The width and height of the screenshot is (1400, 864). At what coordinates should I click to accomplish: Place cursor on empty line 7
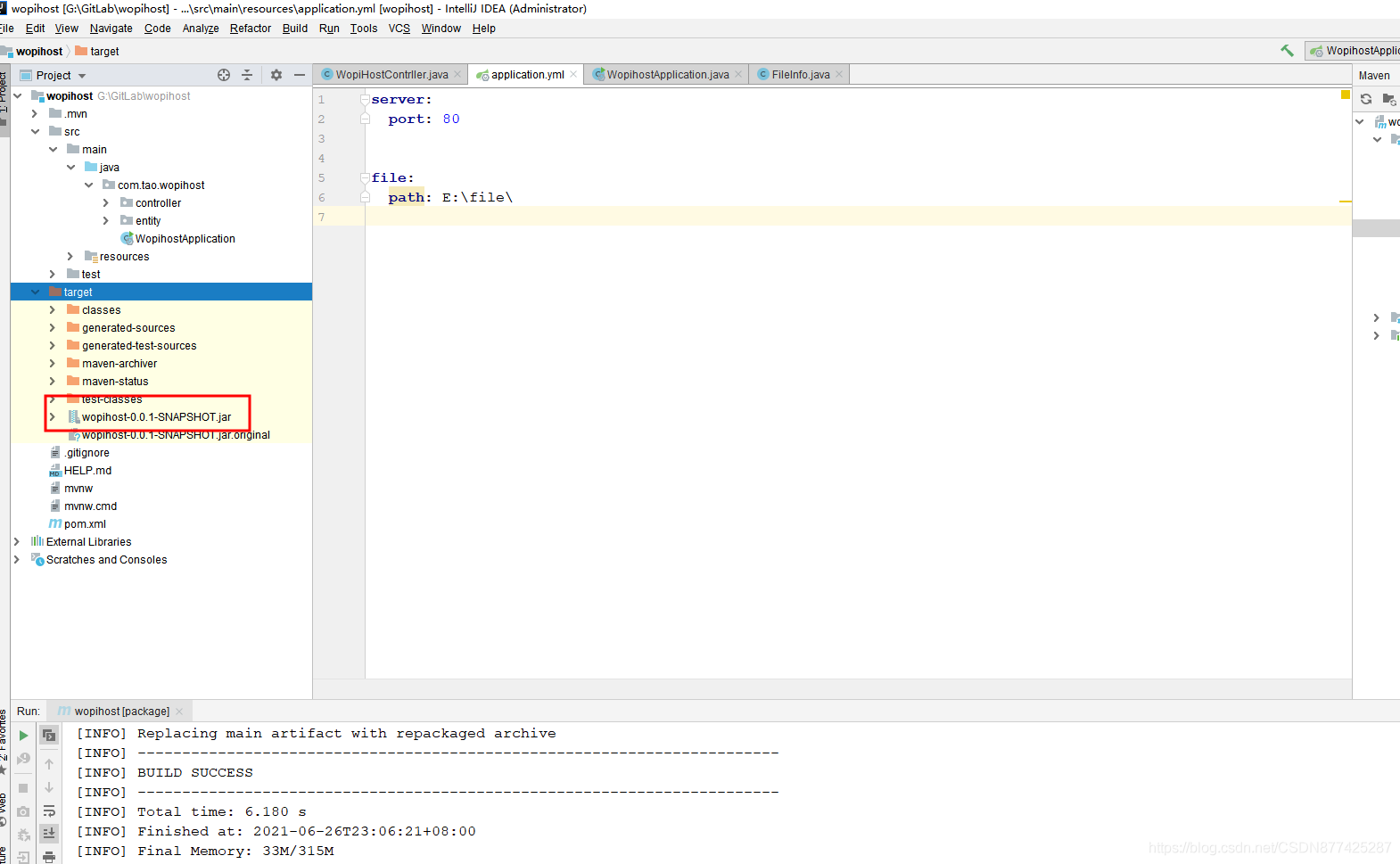click(x=858, y=217)
